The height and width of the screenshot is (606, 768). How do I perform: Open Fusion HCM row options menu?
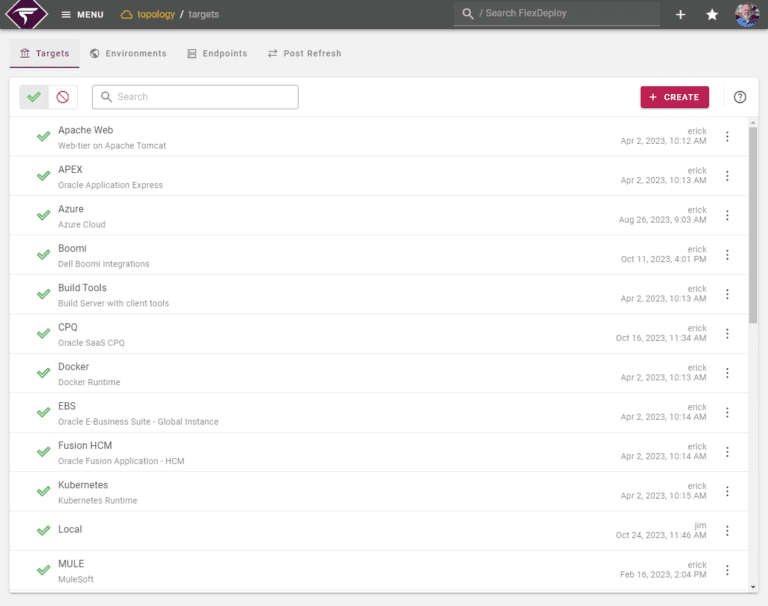(727, 452)
